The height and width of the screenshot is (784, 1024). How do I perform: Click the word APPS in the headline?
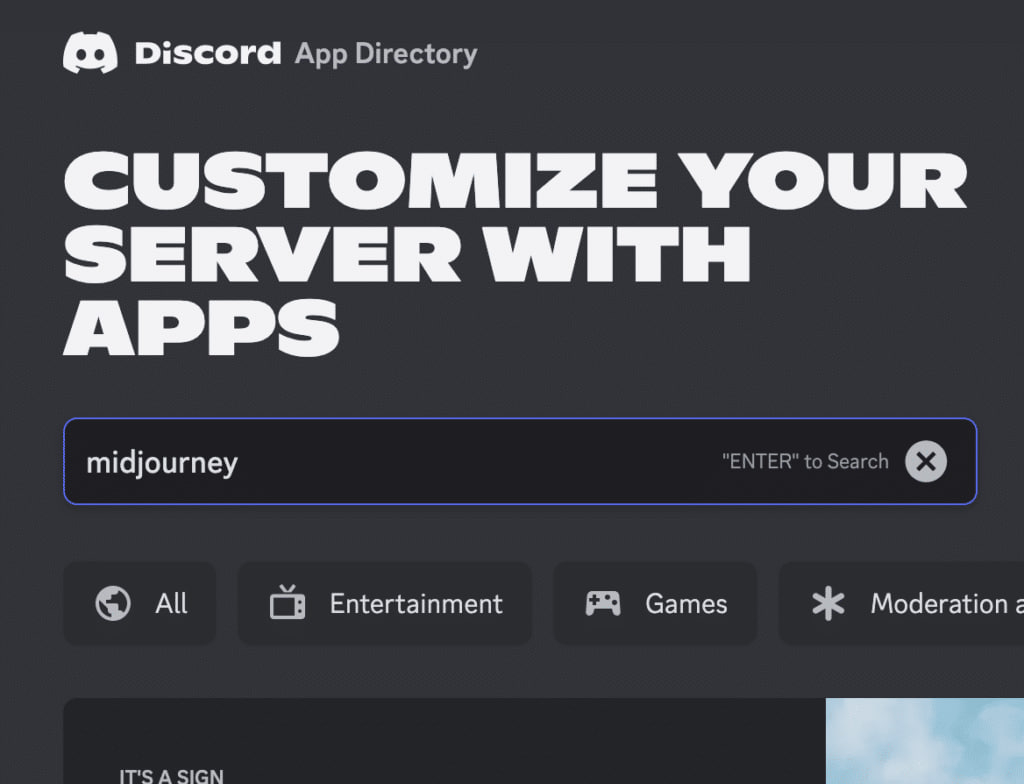pyautogui.click(x=201, y=325)
